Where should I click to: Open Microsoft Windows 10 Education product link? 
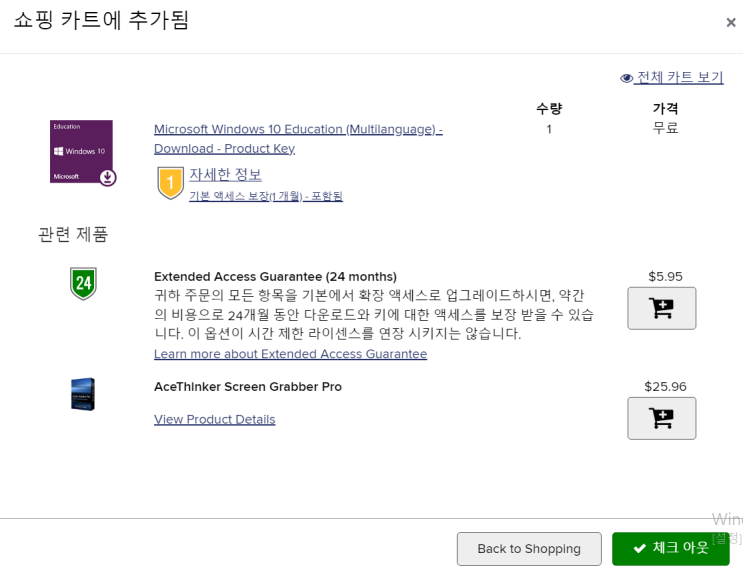pos(298,139)
